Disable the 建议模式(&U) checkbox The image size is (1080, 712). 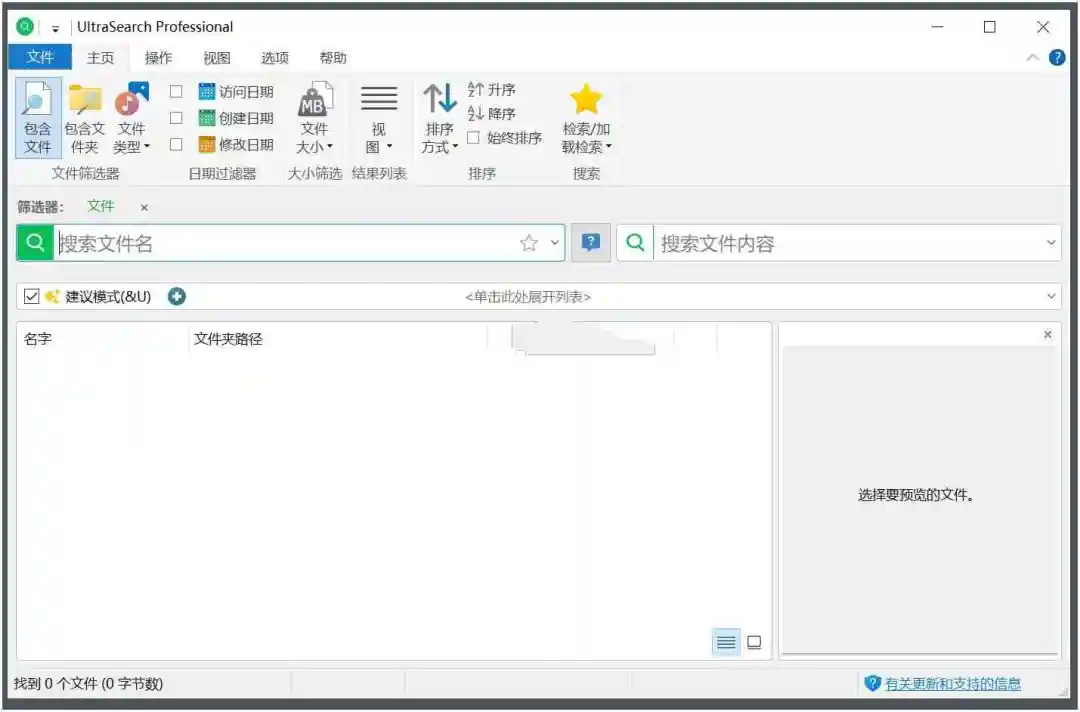31,296
